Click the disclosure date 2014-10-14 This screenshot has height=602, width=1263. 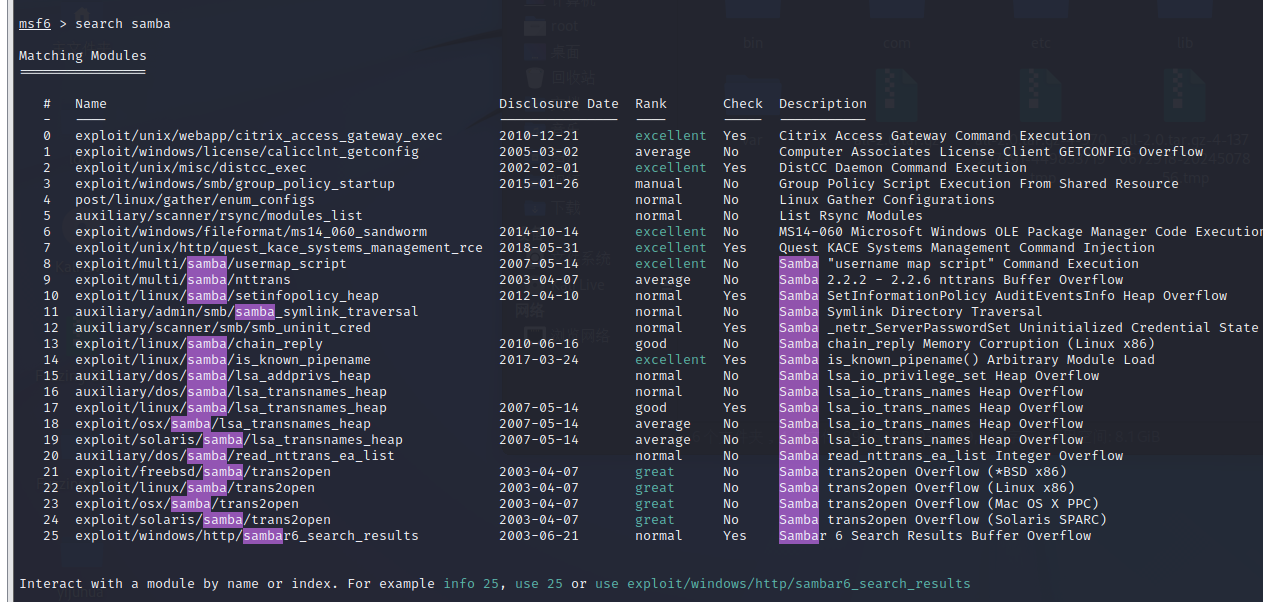click(539, 231)
